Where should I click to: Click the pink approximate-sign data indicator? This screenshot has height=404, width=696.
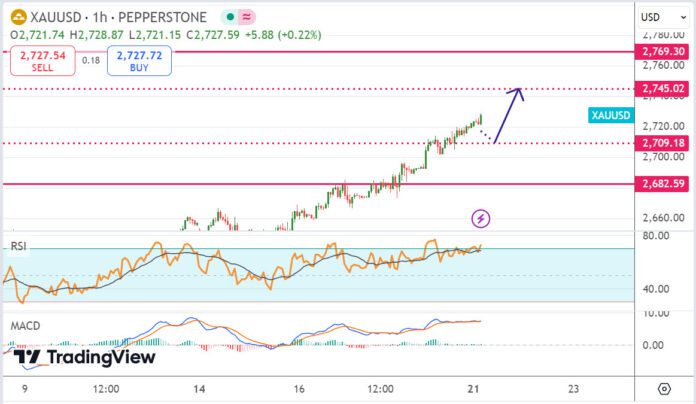pos(246,17)
